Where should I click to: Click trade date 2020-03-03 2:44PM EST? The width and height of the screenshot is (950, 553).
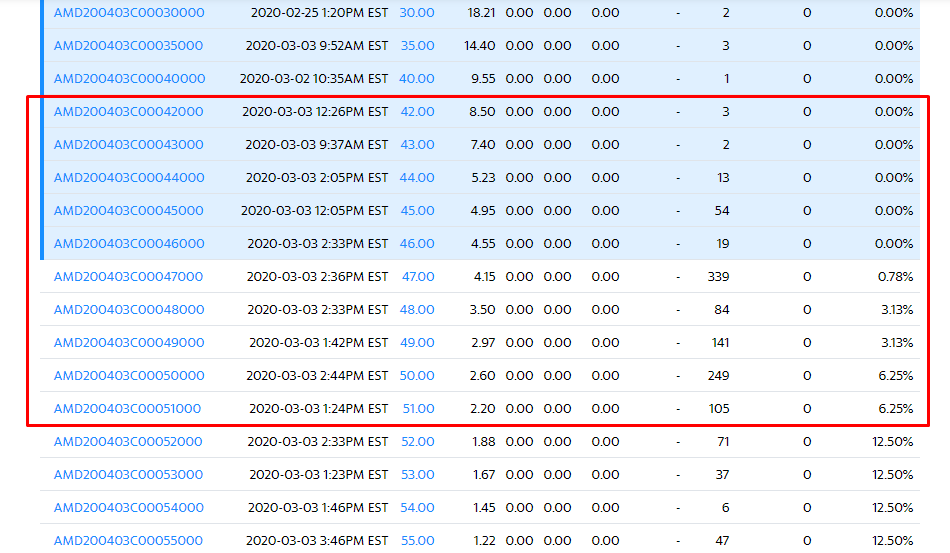(317, 376)
